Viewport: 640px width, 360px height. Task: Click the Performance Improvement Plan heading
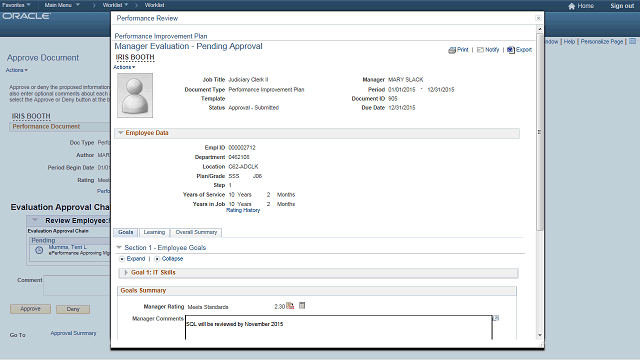pos(161,36)
